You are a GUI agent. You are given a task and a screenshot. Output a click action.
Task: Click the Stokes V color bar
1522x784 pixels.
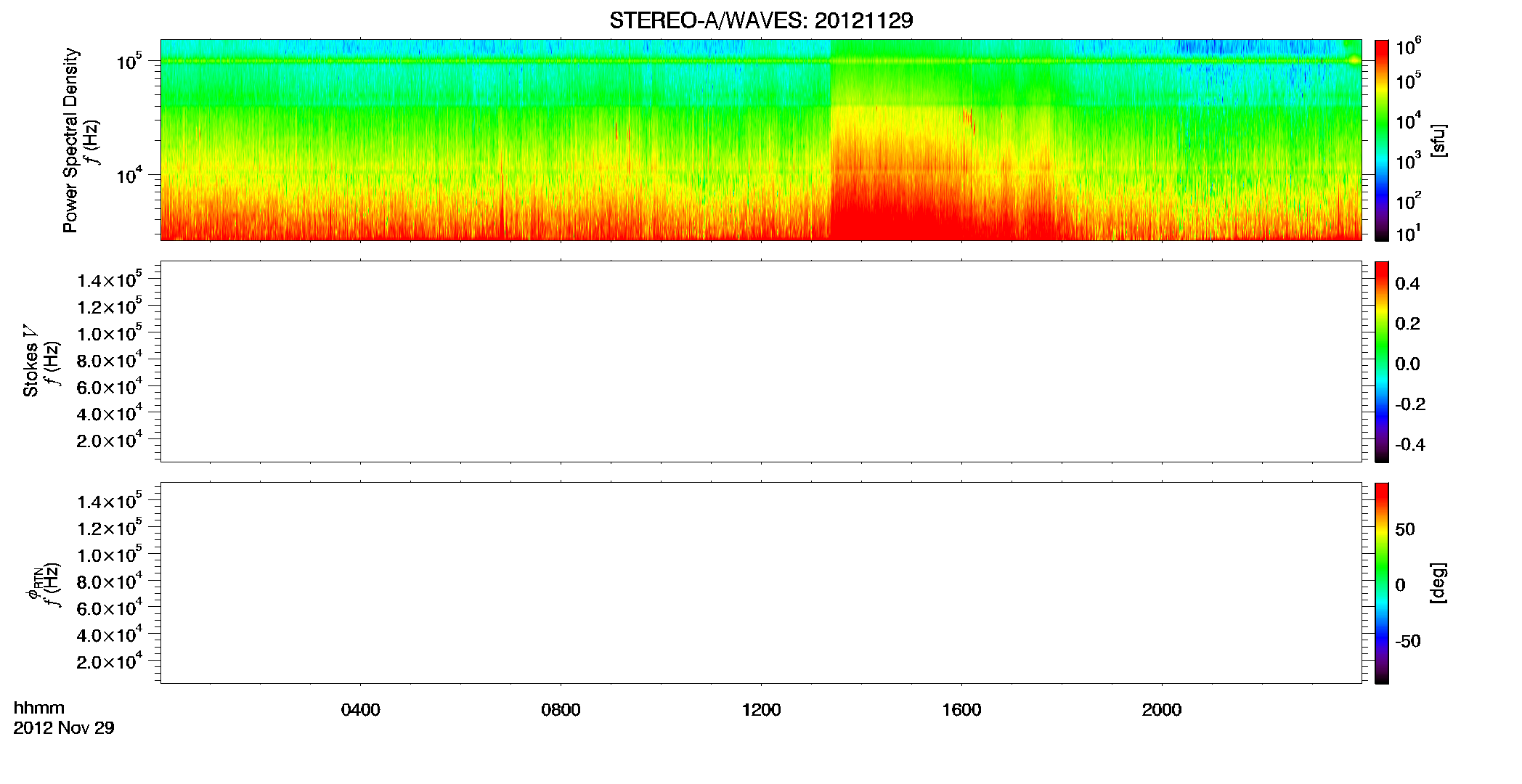coord(1382,362)
